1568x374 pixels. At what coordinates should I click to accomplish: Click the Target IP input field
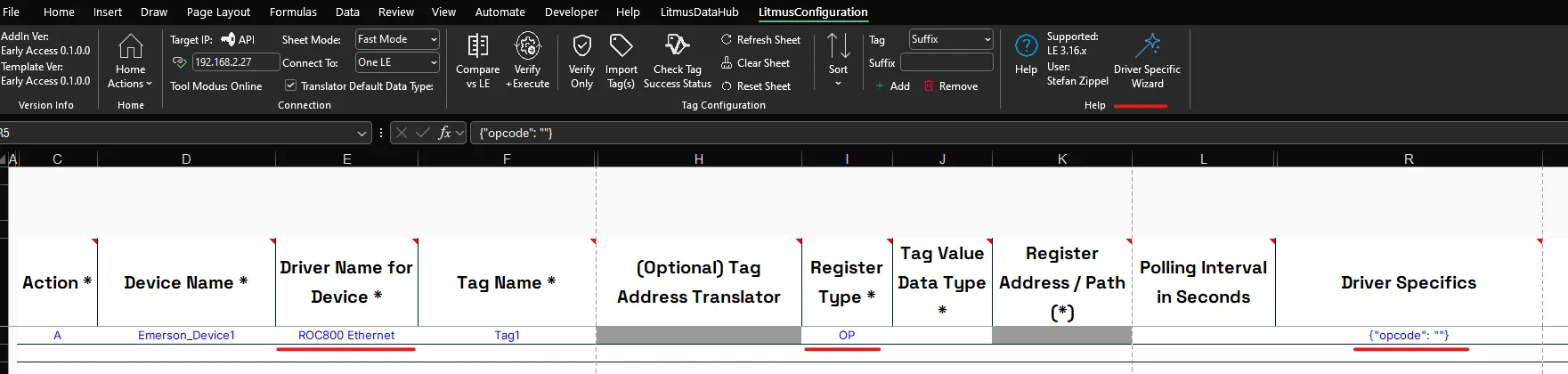point(235,62)
